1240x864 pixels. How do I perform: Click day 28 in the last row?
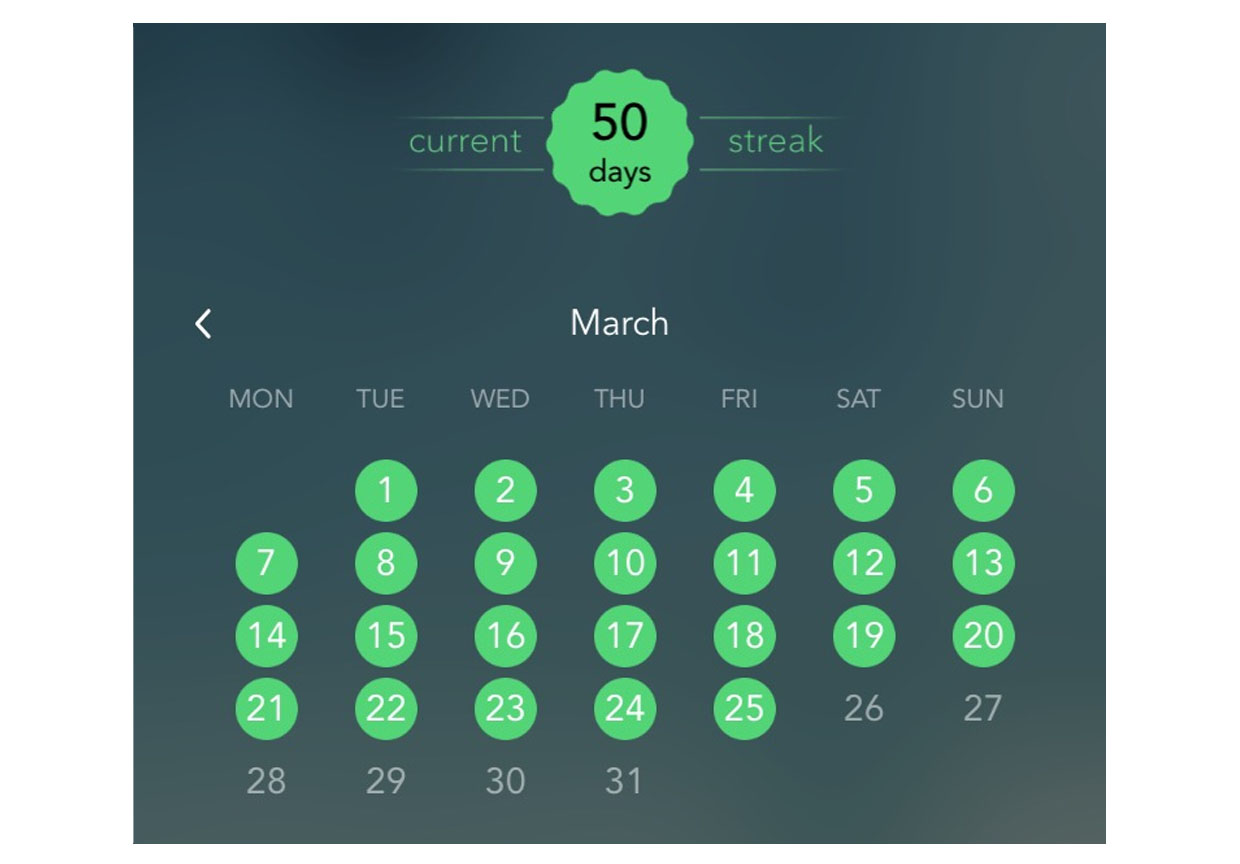(x=266, y=781)
